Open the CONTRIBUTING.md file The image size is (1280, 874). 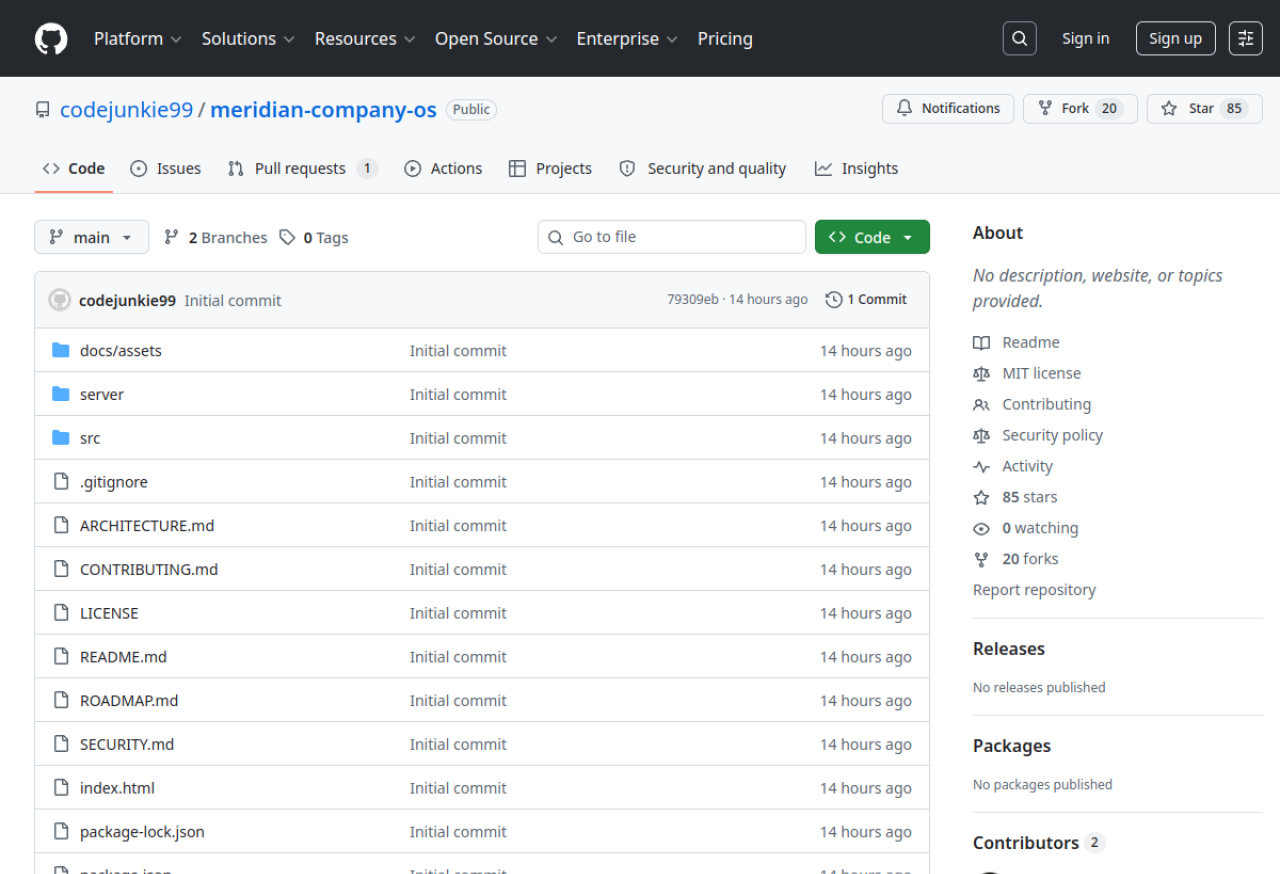pos(149,569)
